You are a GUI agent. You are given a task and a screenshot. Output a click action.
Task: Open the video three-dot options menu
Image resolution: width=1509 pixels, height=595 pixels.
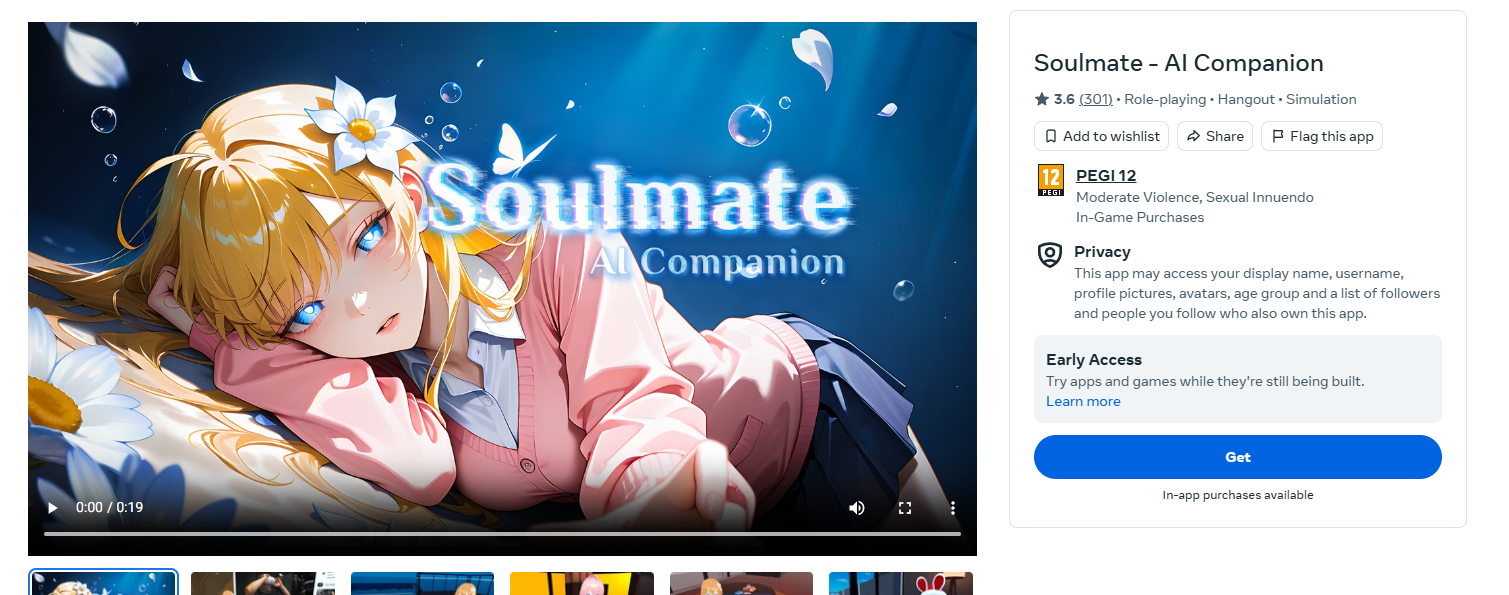953,508
